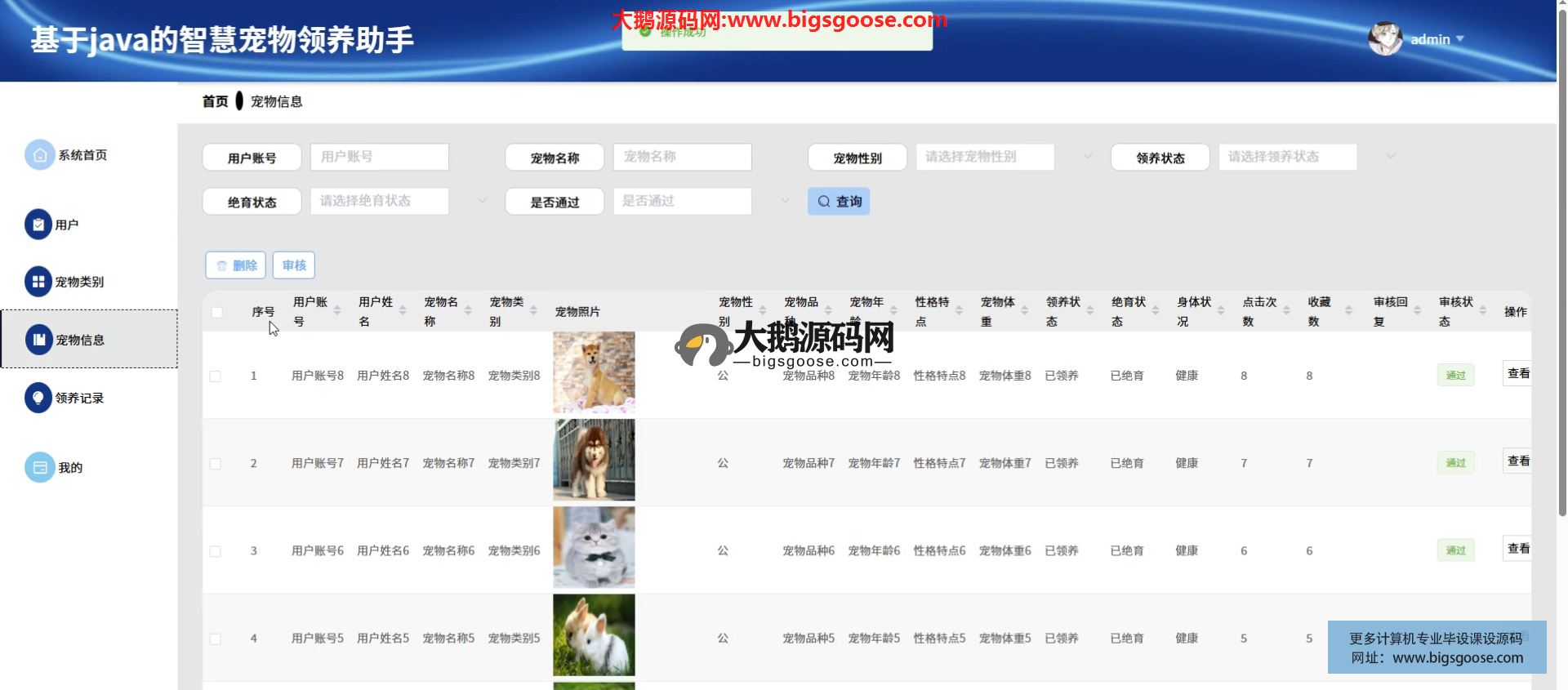This screenshot has height=690, width=1568.
Task: Click the 我的 card icon in sidebar
Action: (39, 467)
